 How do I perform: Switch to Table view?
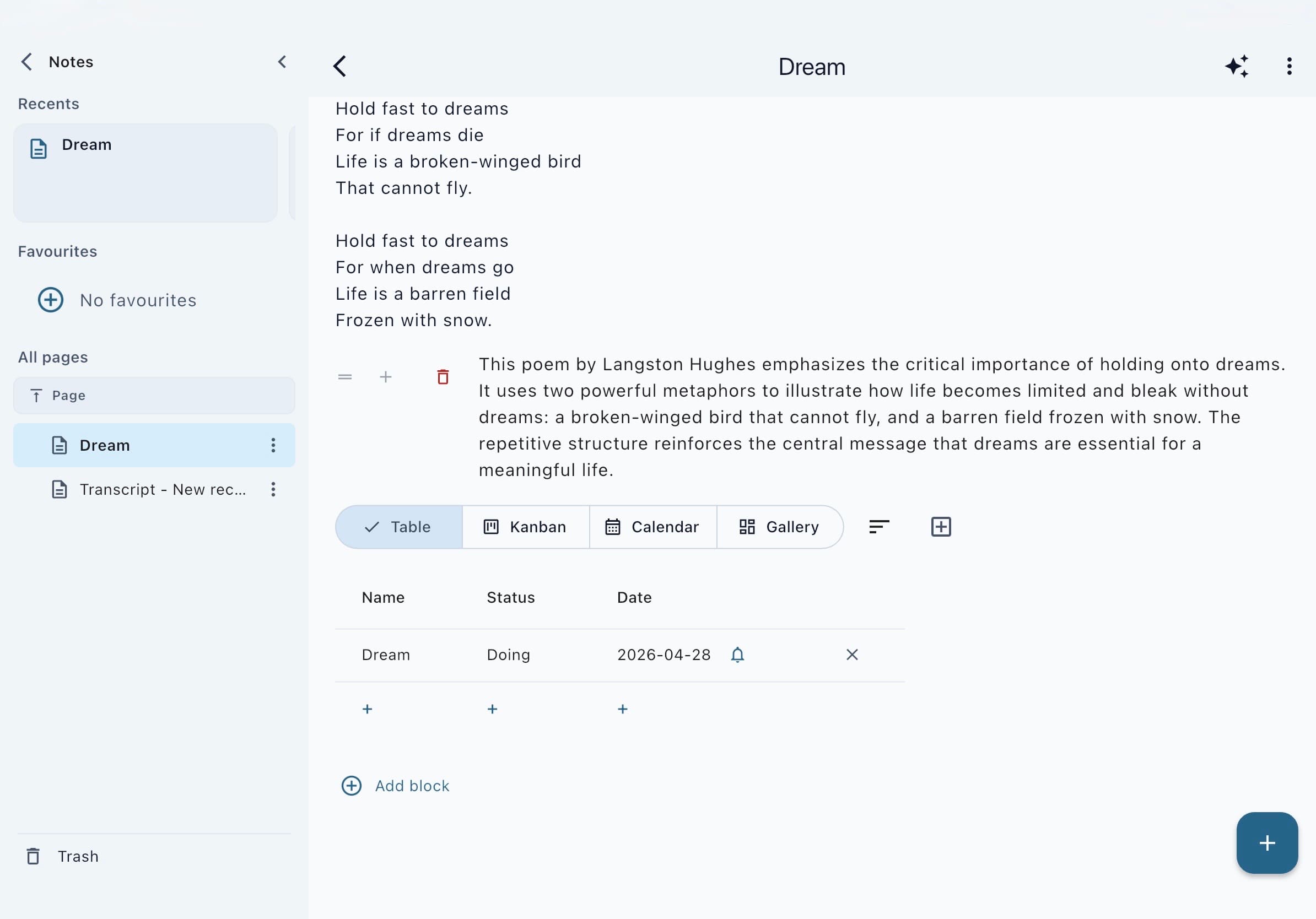(x=399, y=527)
